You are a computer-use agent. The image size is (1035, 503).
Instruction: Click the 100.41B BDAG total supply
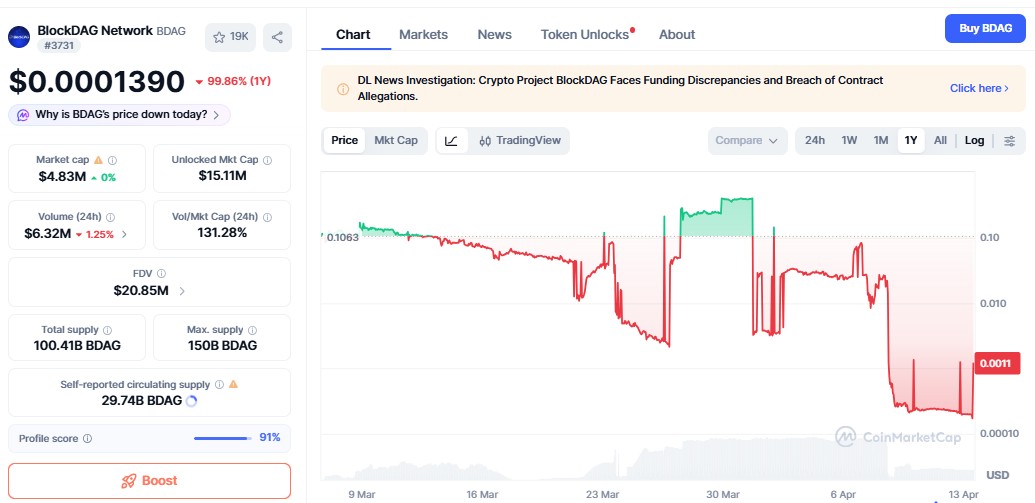[77, 345]
